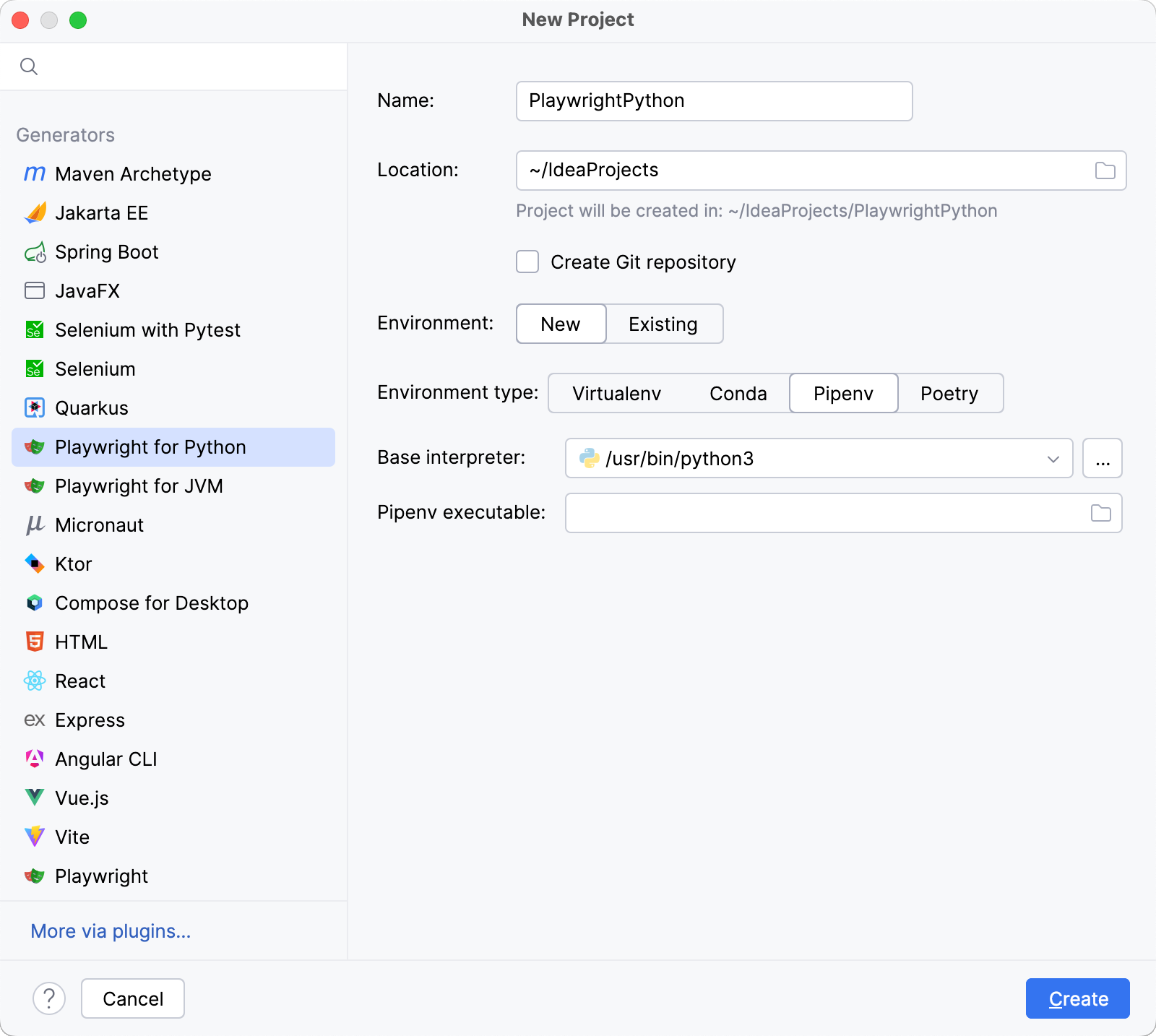Select the React generator icon
The image size is (1156, 1036).
click(x=34, y=681)
